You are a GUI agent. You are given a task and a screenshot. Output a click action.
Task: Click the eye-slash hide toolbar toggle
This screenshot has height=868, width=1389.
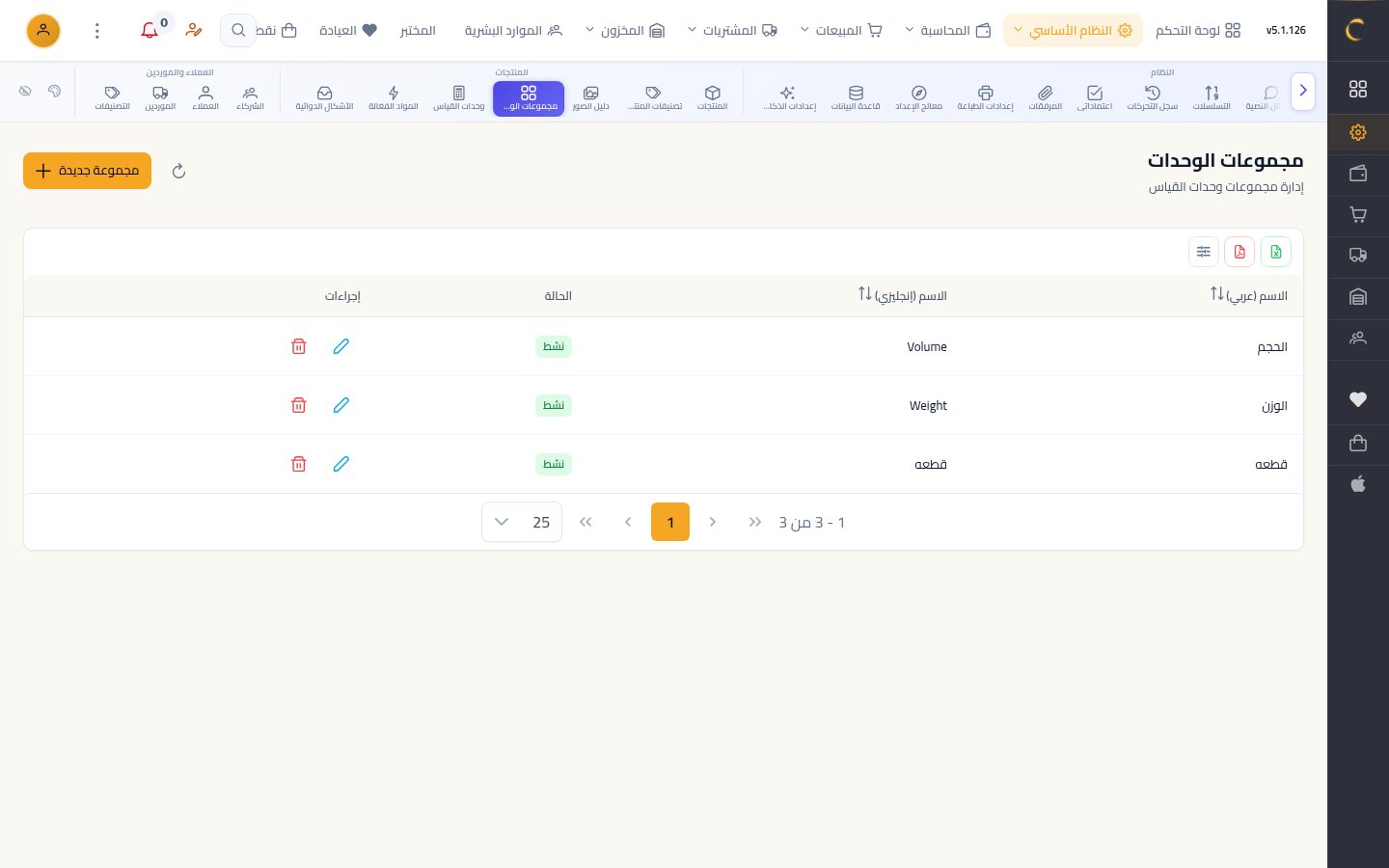coord(25,91)
